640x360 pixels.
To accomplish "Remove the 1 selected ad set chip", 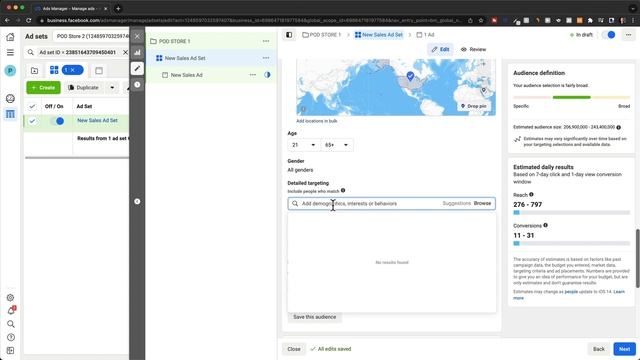I will coord(73,70).
